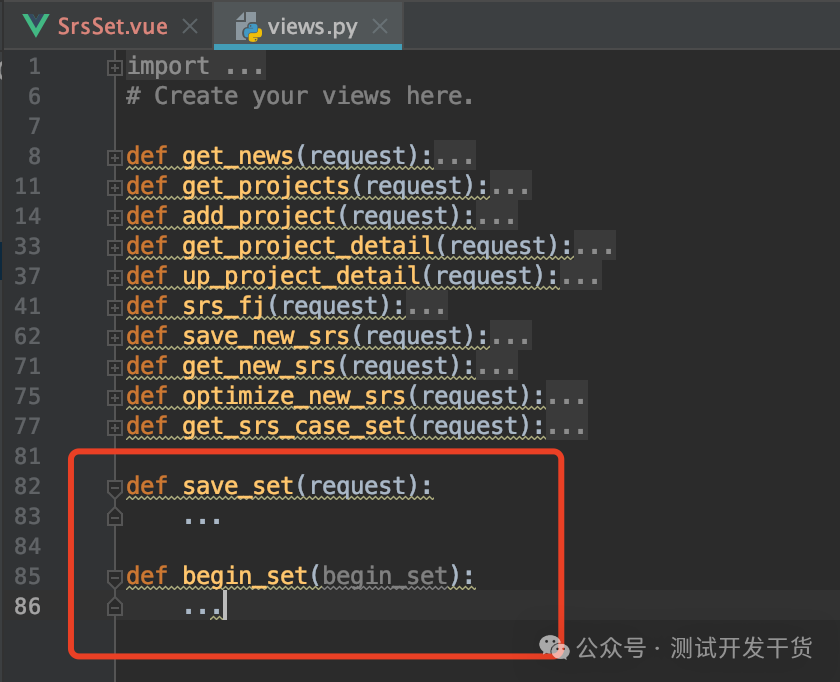The image size is (840, 682).
Task: Click the folded ellipsis after get_project_detail(request):
Action: pos(595,246)
